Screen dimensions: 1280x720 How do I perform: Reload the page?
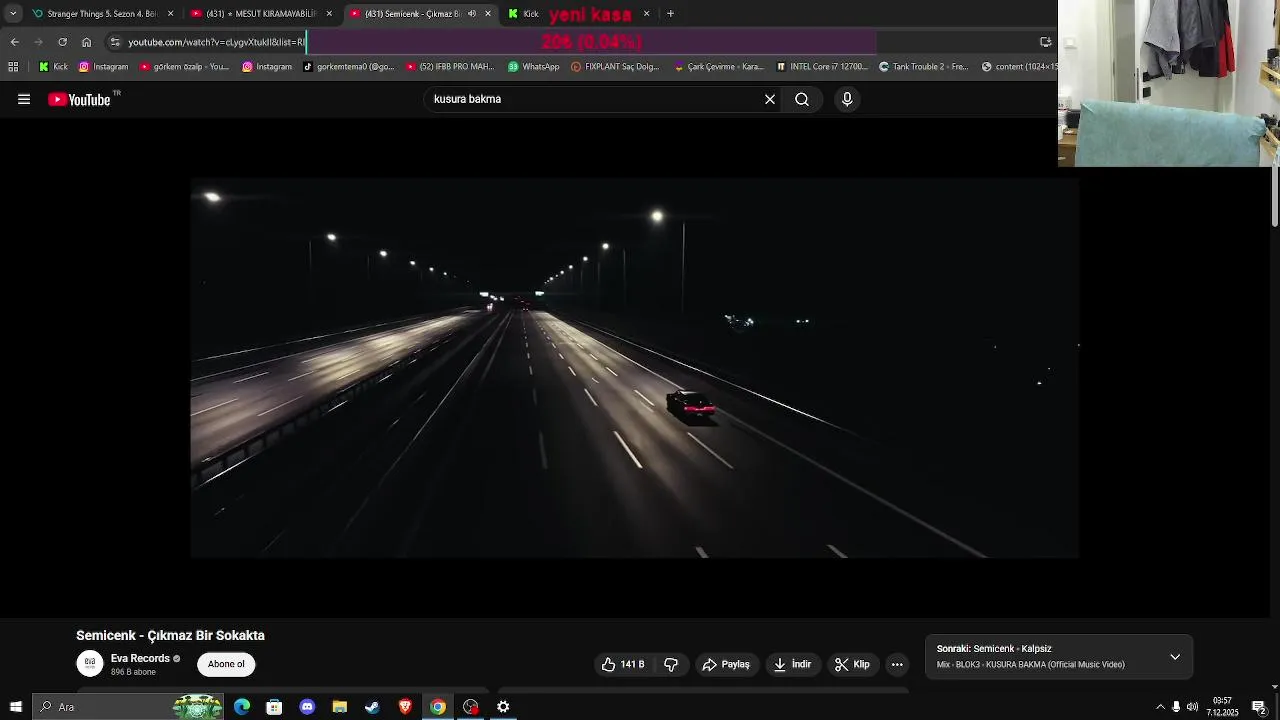62,42
